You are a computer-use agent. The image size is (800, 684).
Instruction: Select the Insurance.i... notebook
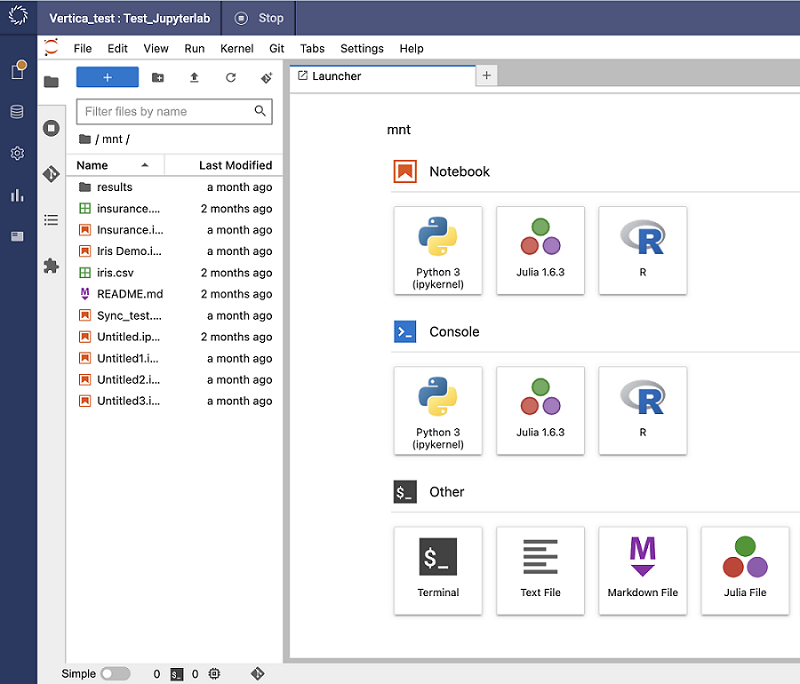click(175, 230)
